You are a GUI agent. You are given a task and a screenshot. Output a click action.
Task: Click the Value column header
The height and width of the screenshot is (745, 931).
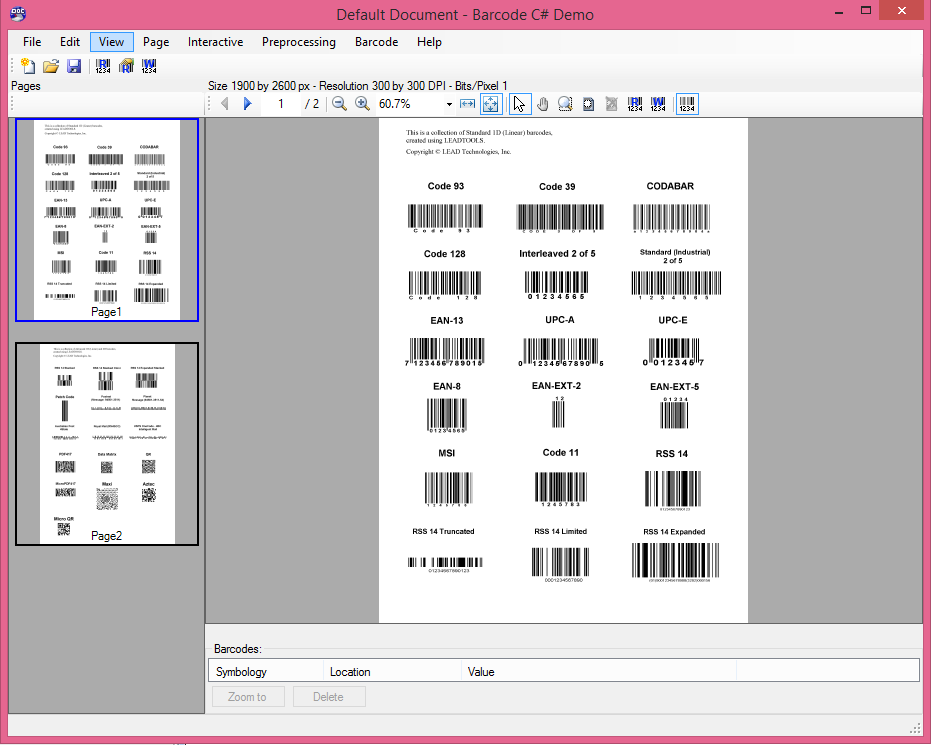[x=481, y=672]
